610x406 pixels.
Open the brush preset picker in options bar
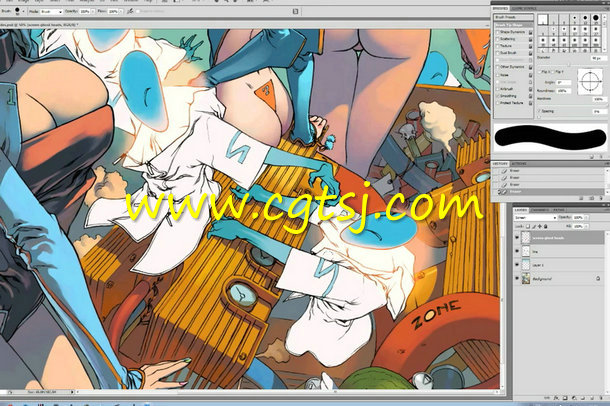coord(18,11)
